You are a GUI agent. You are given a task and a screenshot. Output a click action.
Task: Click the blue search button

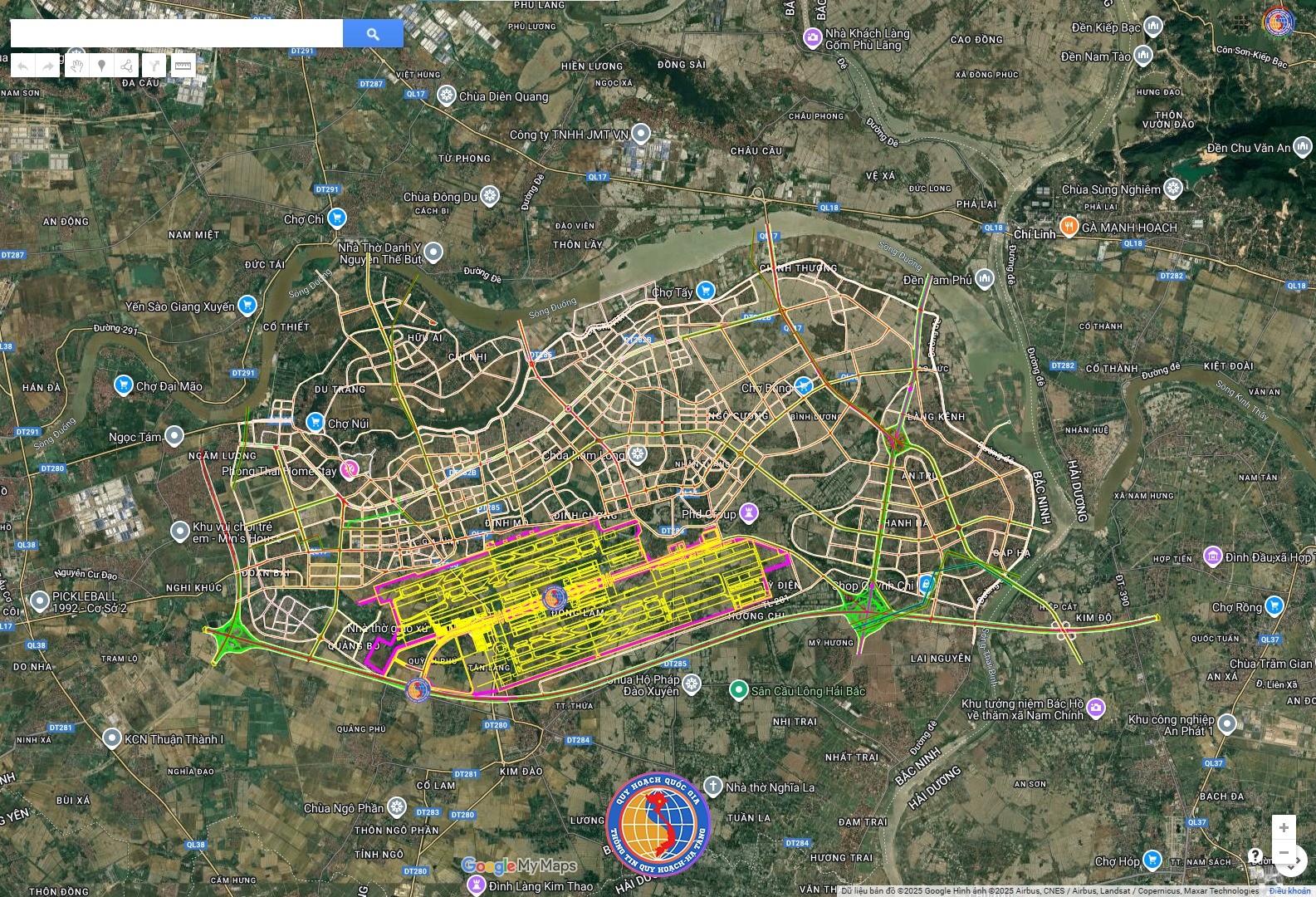click(x=373, y=34)
